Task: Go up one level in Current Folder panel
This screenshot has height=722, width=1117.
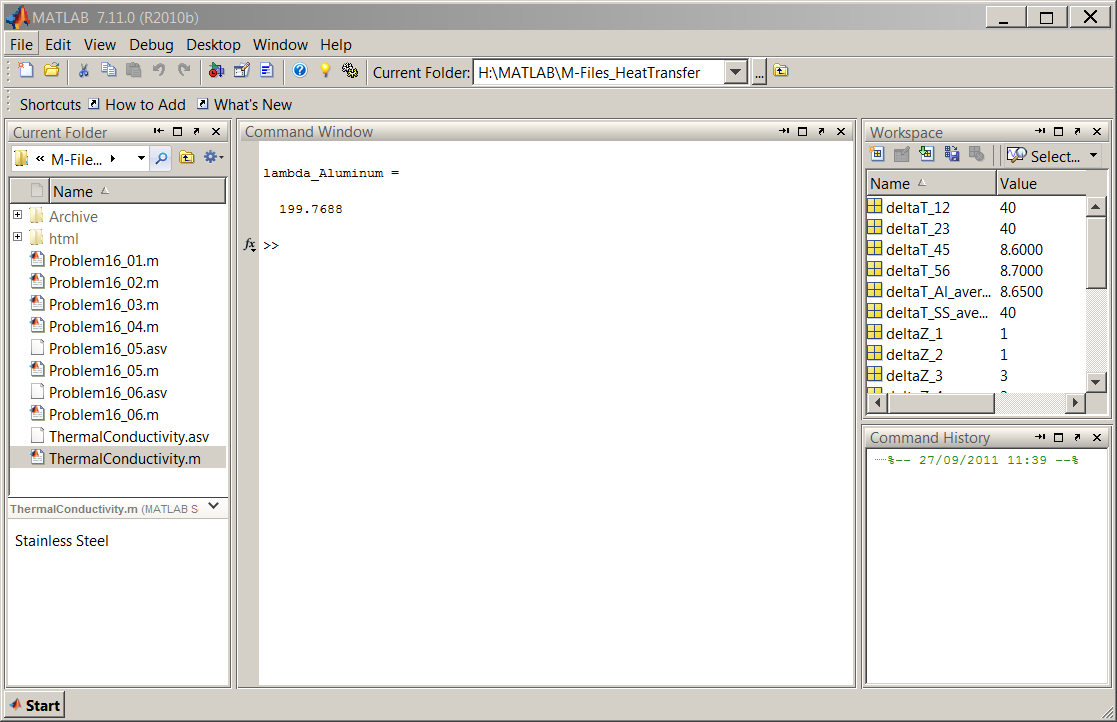Action: pos(187,157)
